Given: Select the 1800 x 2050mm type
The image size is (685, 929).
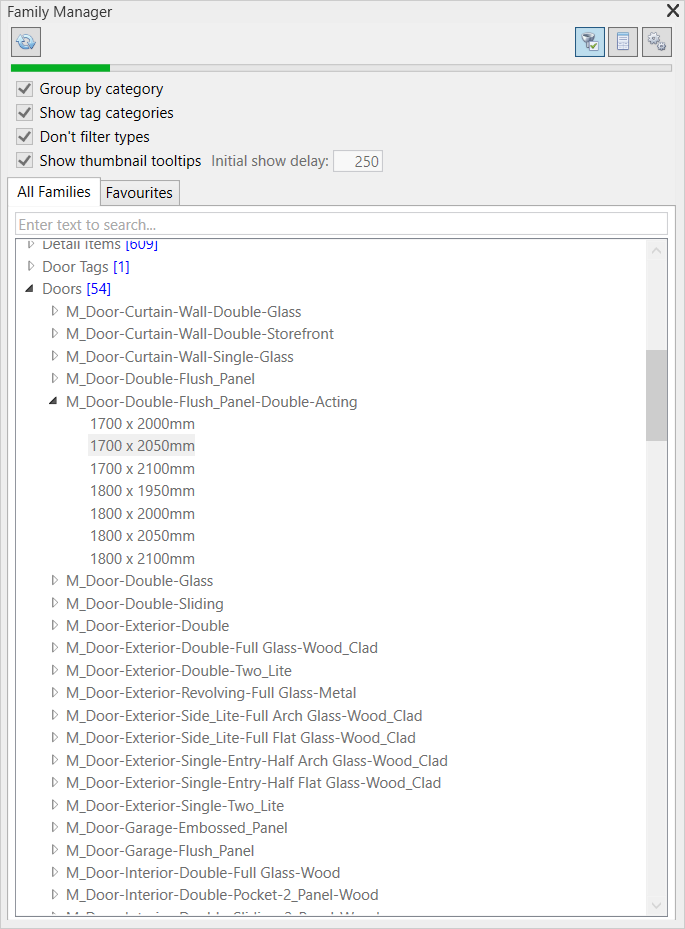Looking at the screenshot, I should [142, 536].
